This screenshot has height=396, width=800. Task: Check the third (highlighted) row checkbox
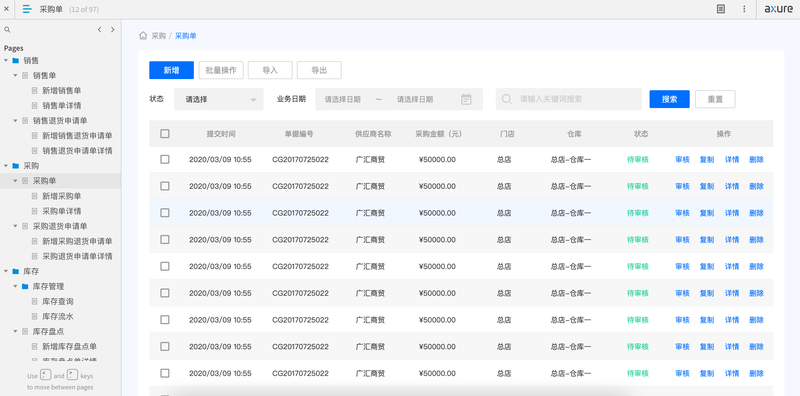[x=165, y=213]
